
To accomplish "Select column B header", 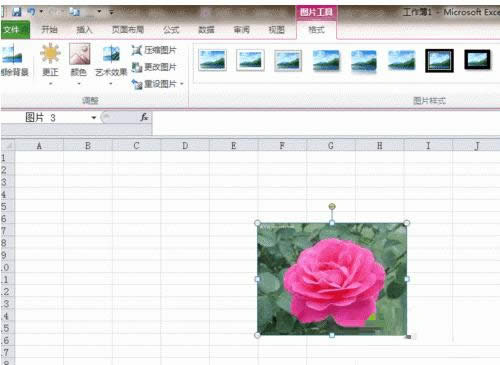I will 88,146.
